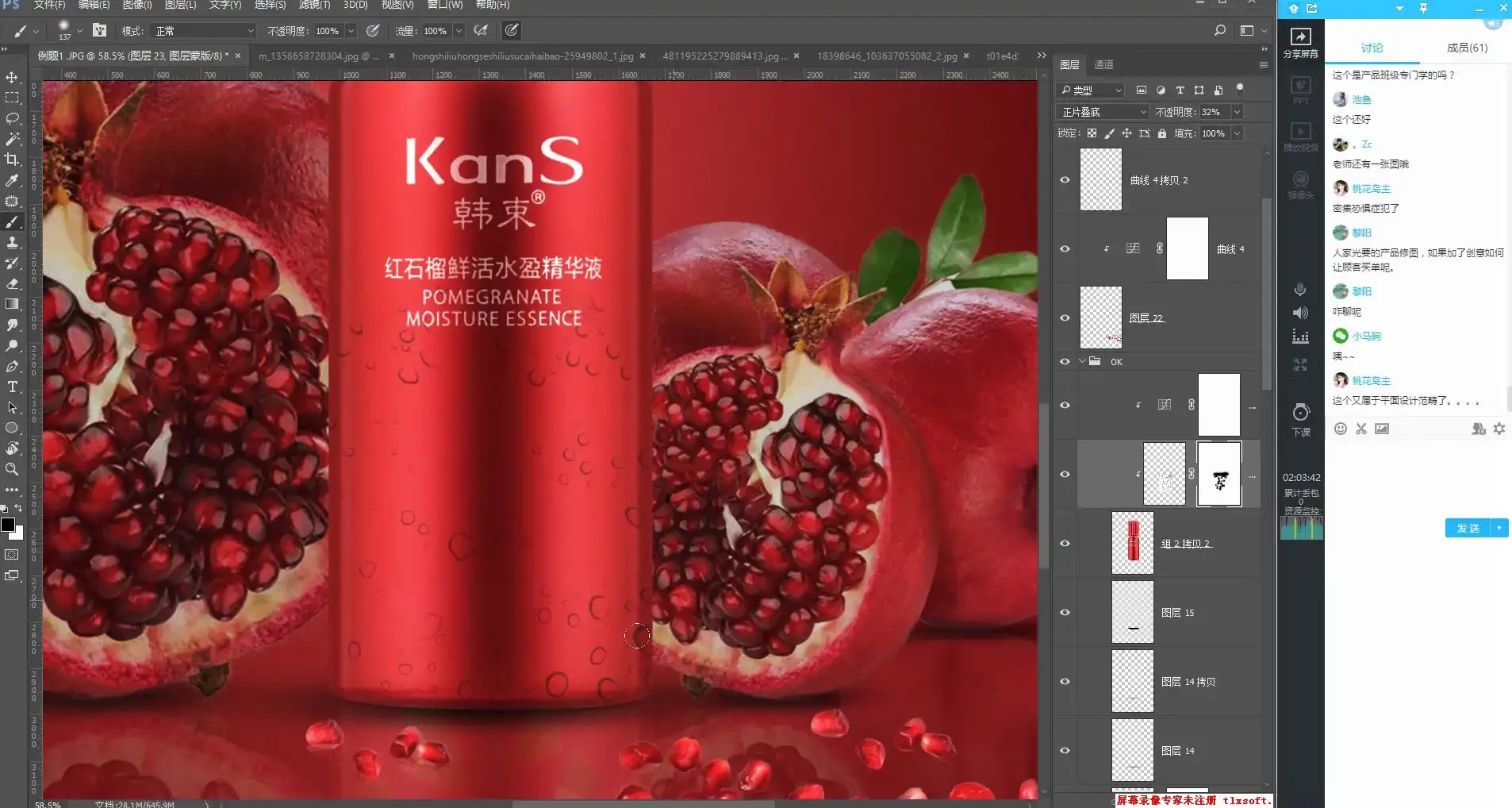The width and height of the screenshot is (1512, 808).
Task: Click the foreground color swatch
Action: (x=8, y=525)
